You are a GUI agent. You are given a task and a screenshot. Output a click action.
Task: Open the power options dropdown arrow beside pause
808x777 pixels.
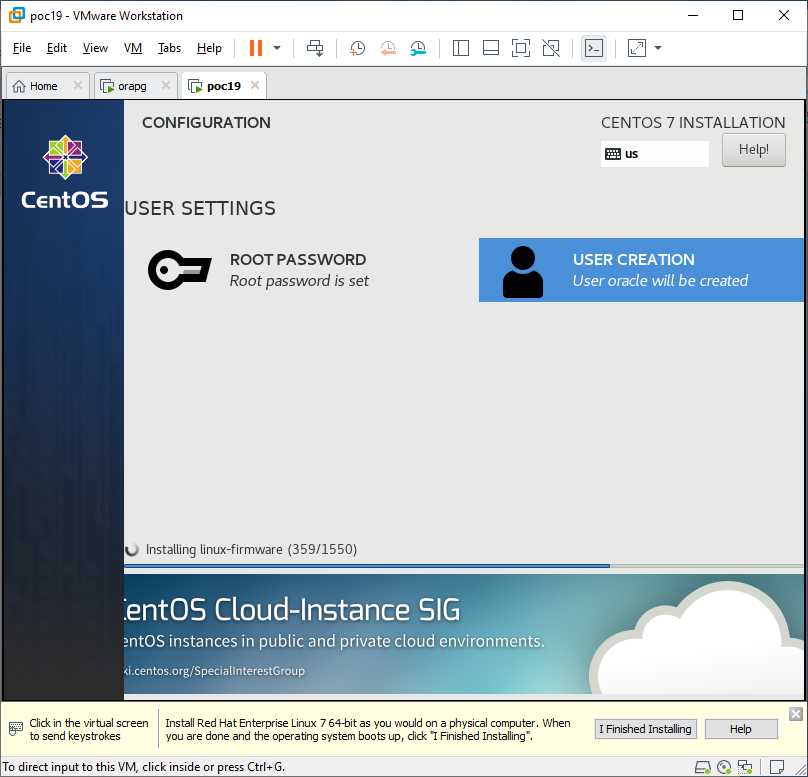tap(277, 48)
